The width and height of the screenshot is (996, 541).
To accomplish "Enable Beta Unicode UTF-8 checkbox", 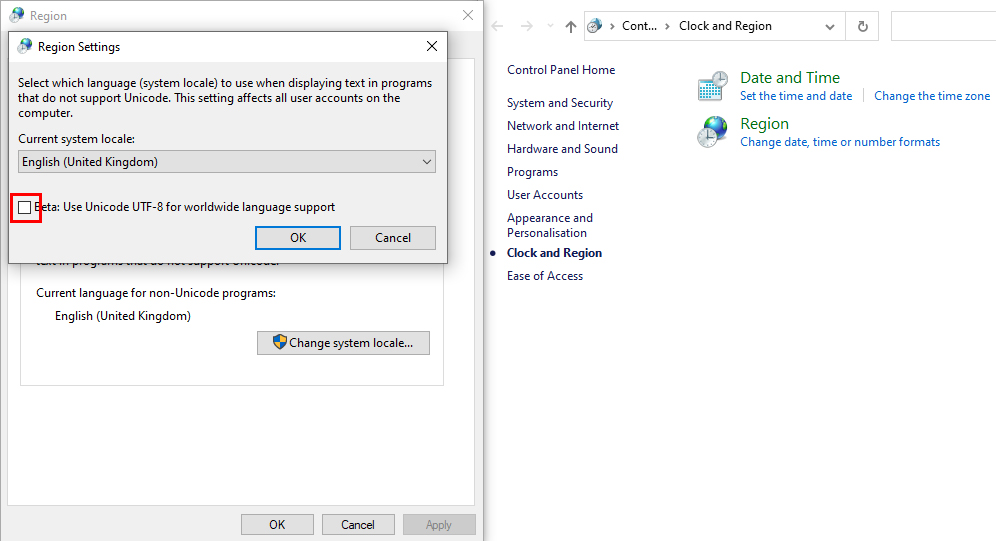I will tap(25, 207).
